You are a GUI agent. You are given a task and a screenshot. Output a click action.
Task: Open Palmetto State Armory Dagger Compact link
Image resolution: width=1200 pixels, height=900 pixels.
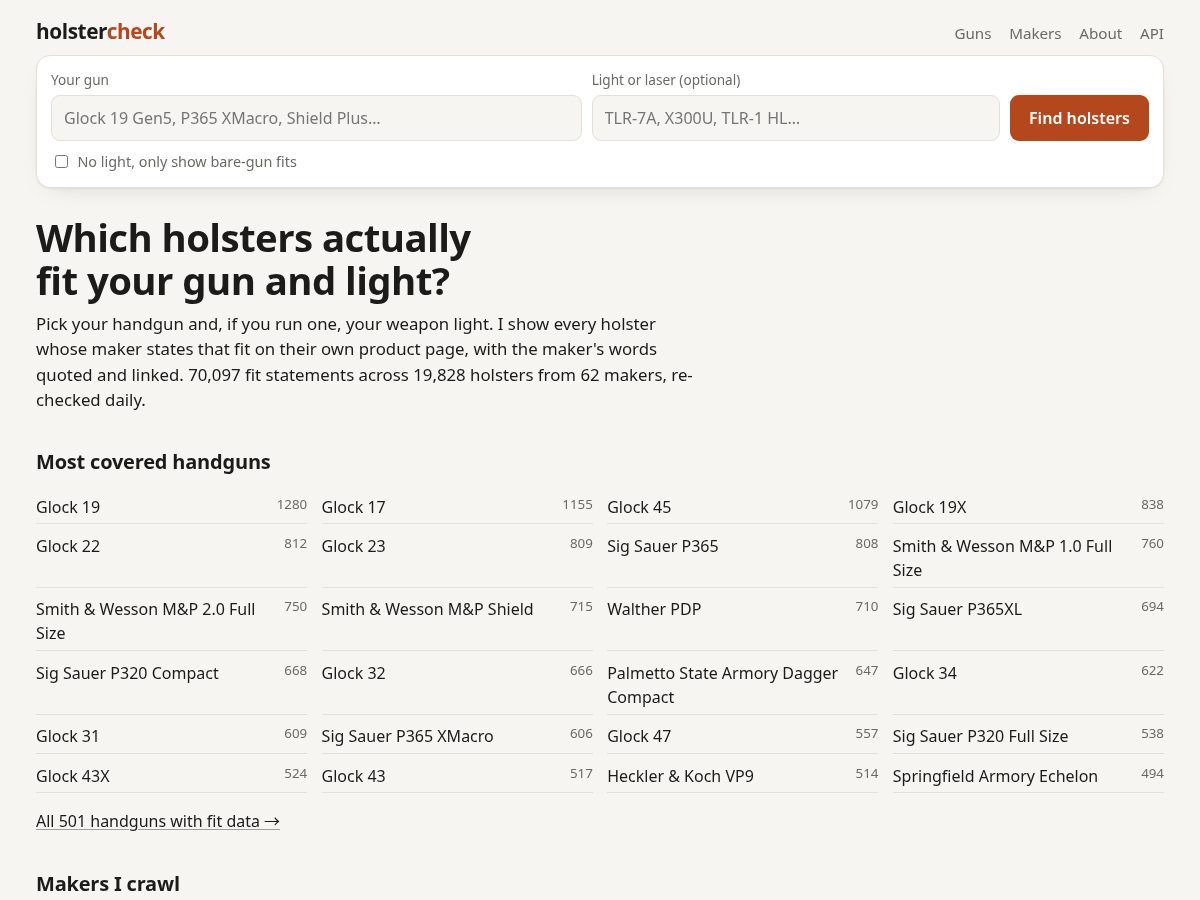click(x=722, y=685)
